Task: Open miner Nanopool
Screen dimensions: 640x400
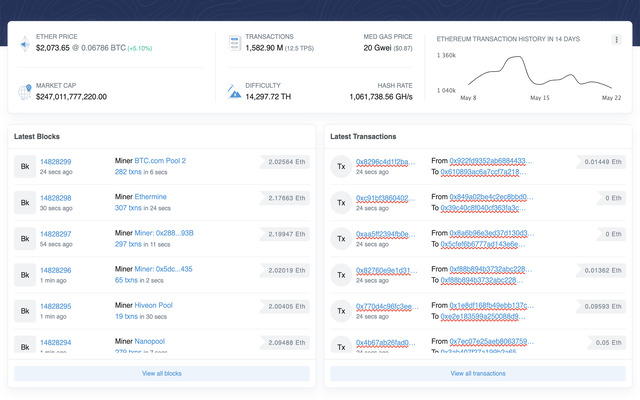Action: coord(149,341)
